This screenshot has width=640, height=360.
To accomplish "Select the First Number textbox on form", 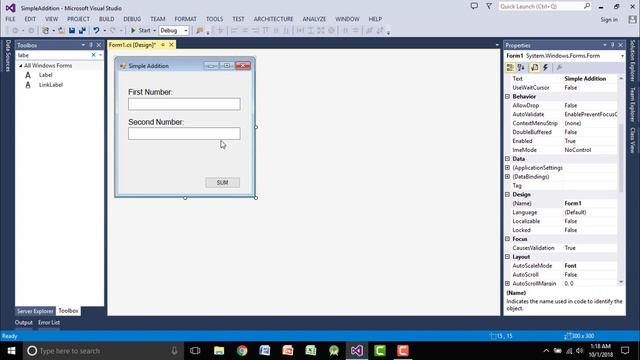I will pos(184,104).
